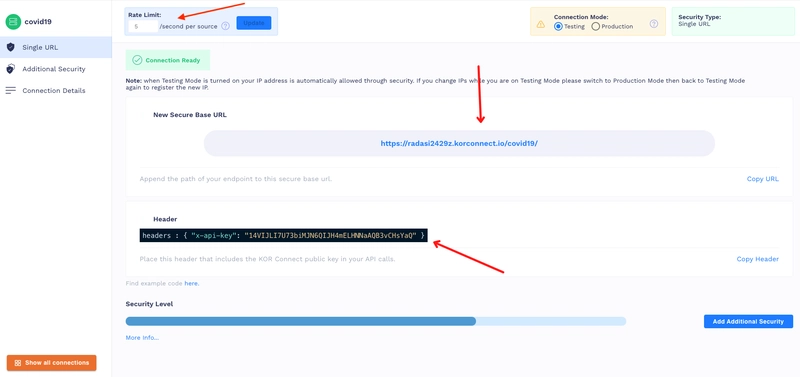Click the Single URL shield icon

(x=10, y=47)
